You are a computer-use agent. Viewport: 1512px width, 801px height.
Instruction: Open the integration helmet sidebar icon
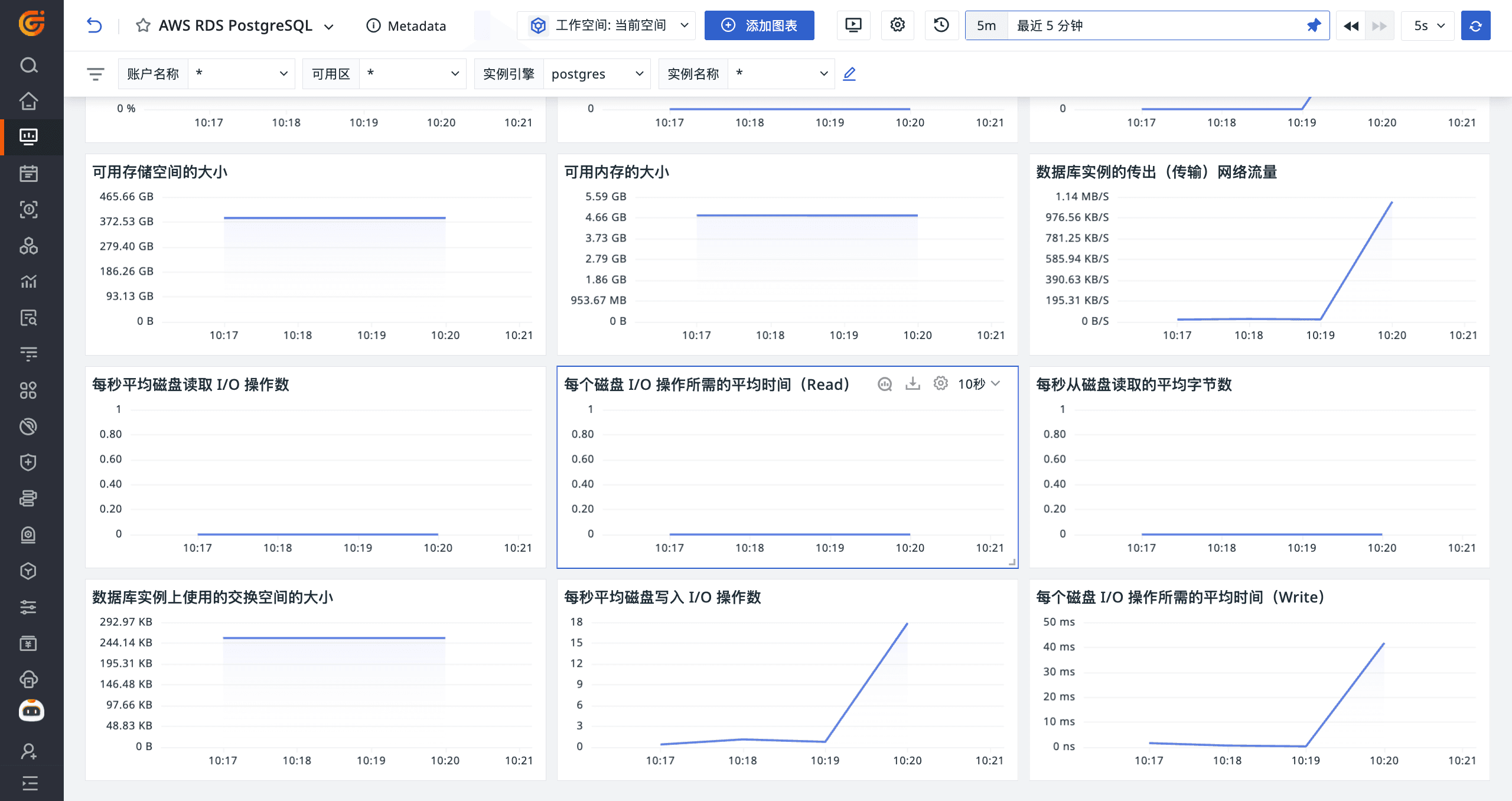coord(29,679)
